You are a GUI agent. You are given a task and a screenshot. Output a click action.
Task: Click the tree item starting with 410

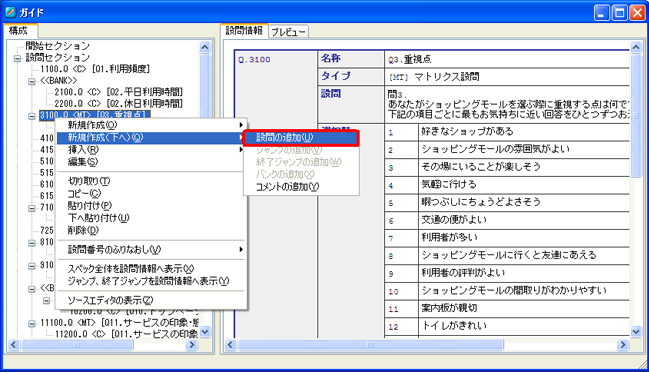47,138
